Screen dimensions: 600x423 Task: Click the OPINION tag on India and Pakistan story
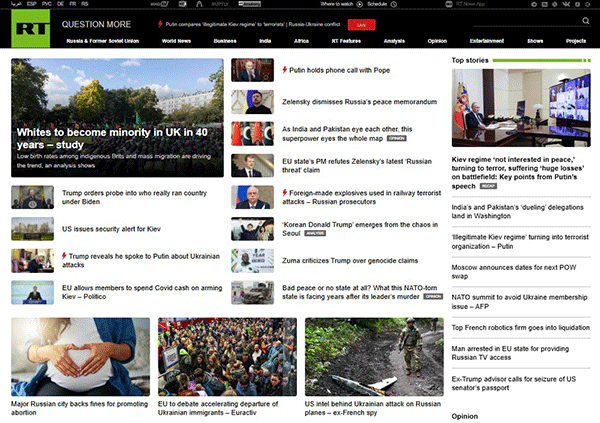396,138
